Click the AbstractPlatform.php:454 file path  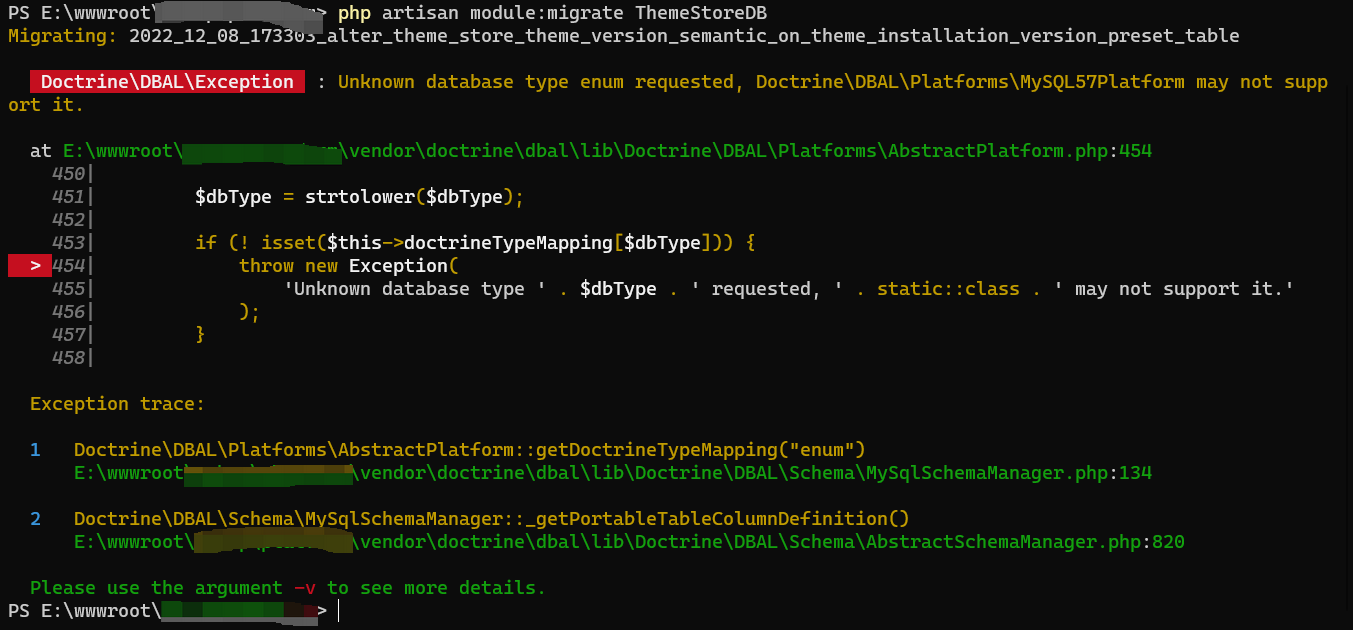pyautogui.click(x=607, y=151)
